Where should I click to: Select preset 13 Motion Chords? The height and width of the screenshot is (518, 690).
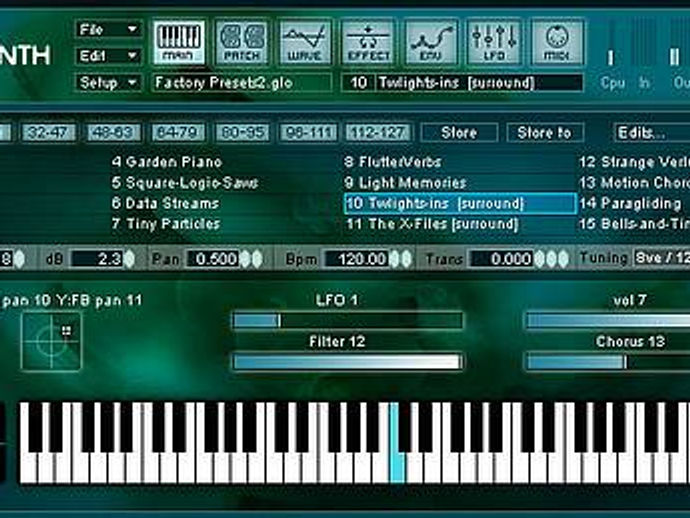pyautogui.click(x=634, y=183)
